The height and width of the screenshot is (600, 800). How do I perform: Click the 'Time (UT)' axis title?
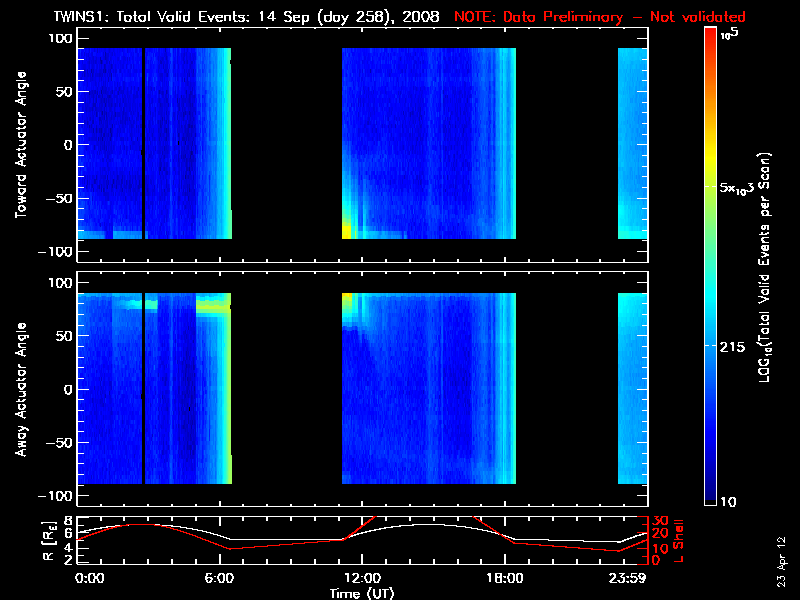point(362,593)
